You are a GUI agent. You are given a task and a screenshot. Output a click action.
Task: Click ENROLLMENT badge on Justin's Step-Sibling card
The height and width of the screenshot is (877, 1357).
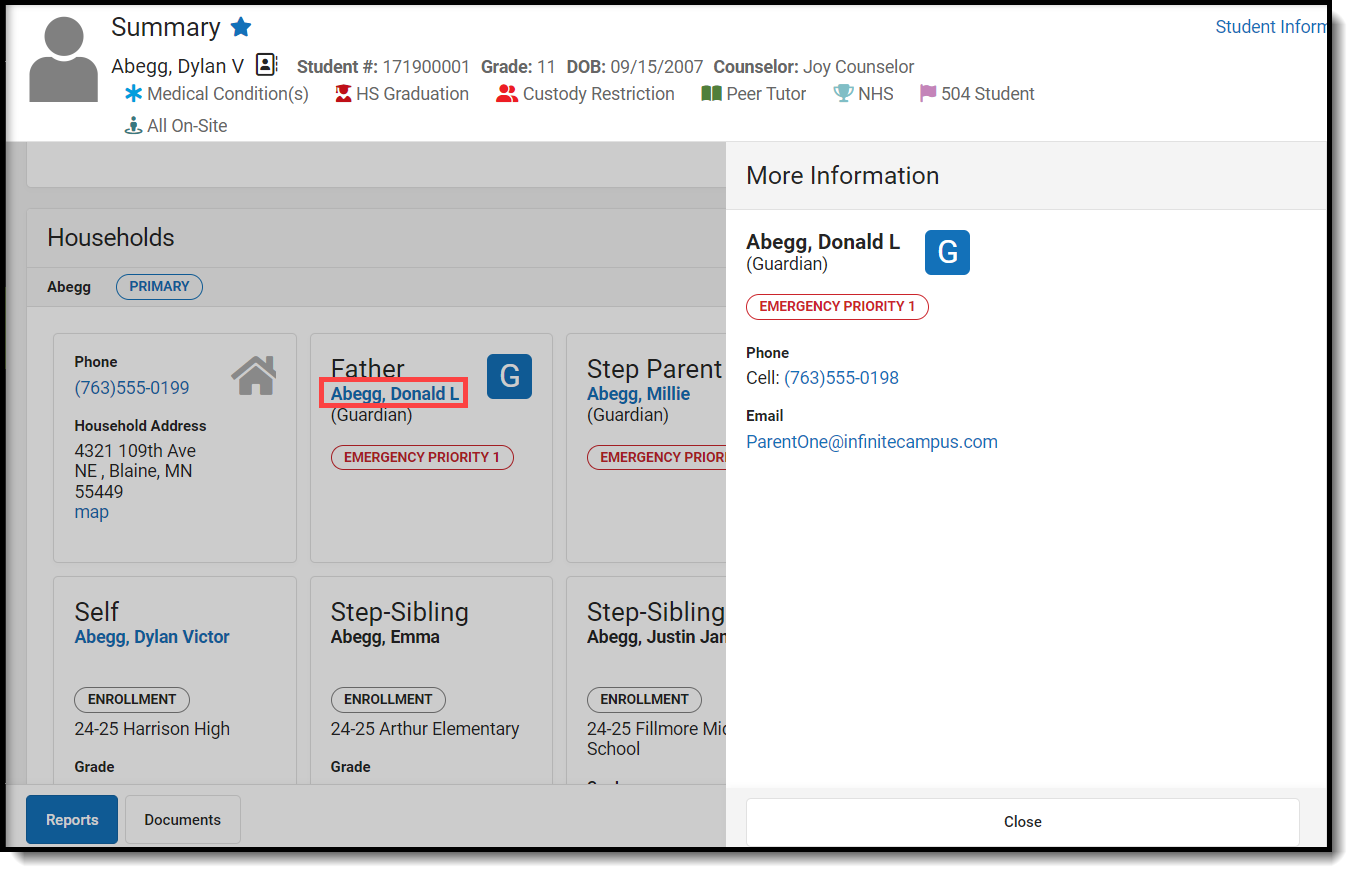(x=644, y=700)
